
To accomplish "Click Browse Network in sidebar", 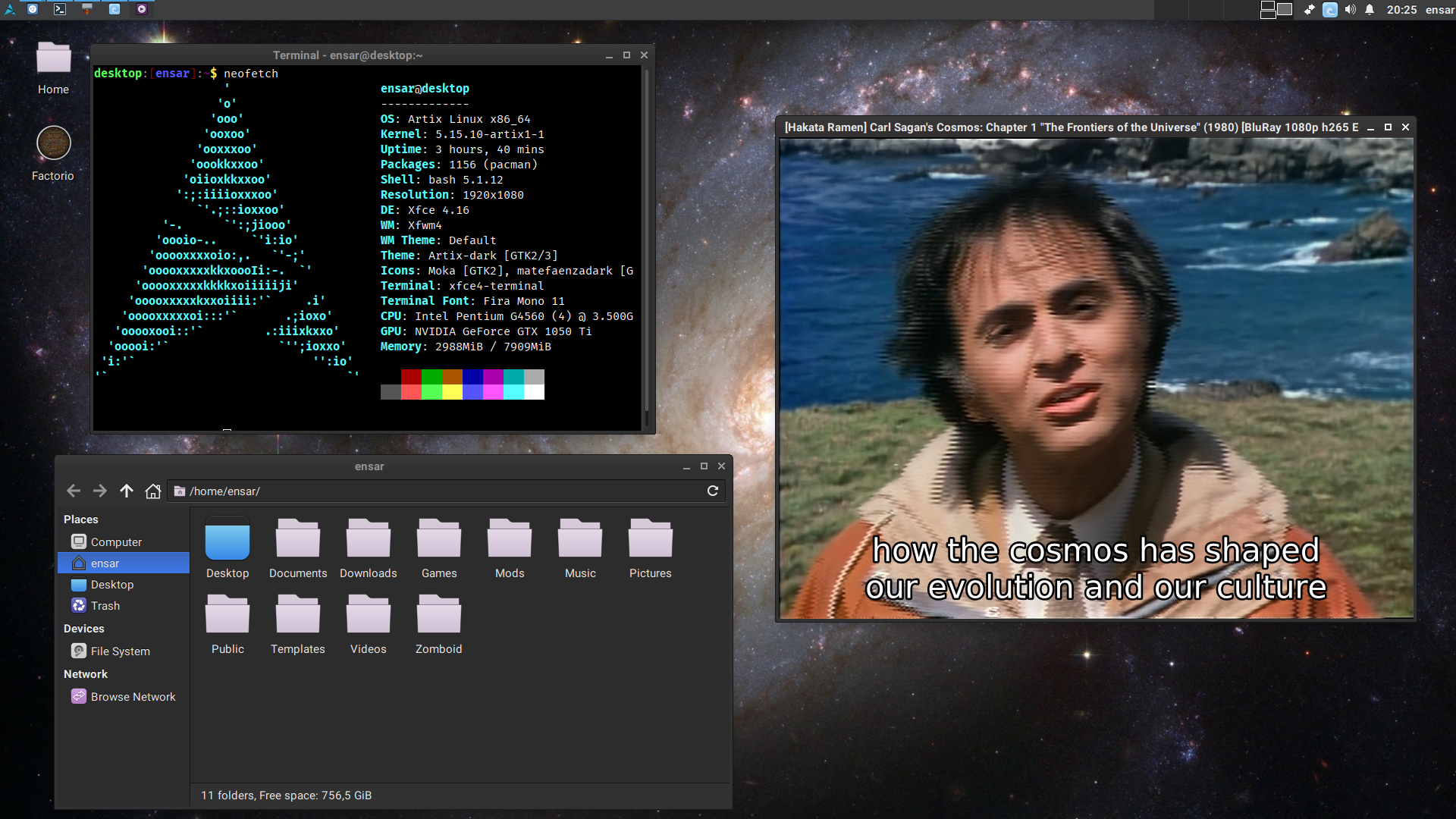I will tap(133, 697).
